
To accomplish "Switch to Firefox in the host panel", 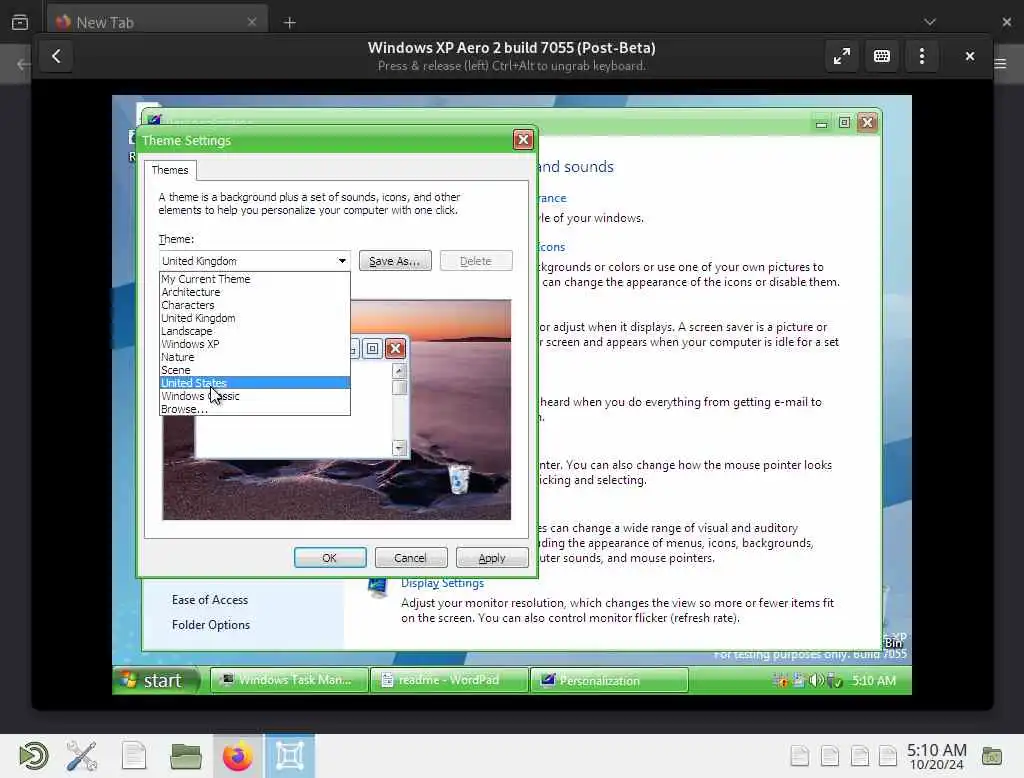I will 238,756.
